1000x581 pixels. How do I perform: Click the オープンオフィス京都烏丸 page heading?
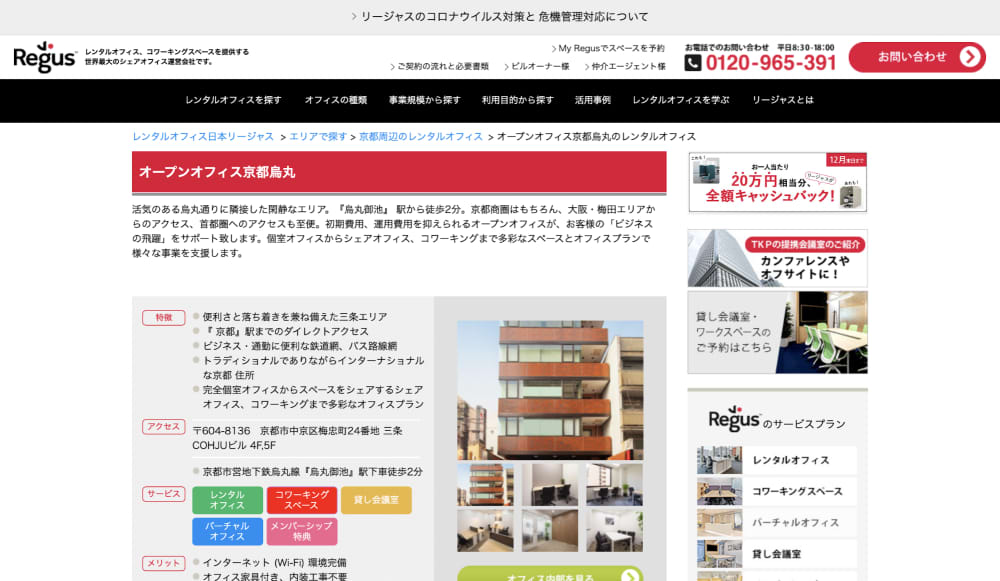click(x=217, y=172)
